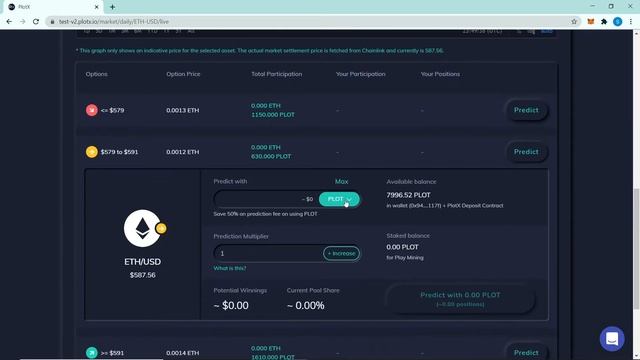
Task: Click the browser back arrow
Action: (x=9, y=22)
